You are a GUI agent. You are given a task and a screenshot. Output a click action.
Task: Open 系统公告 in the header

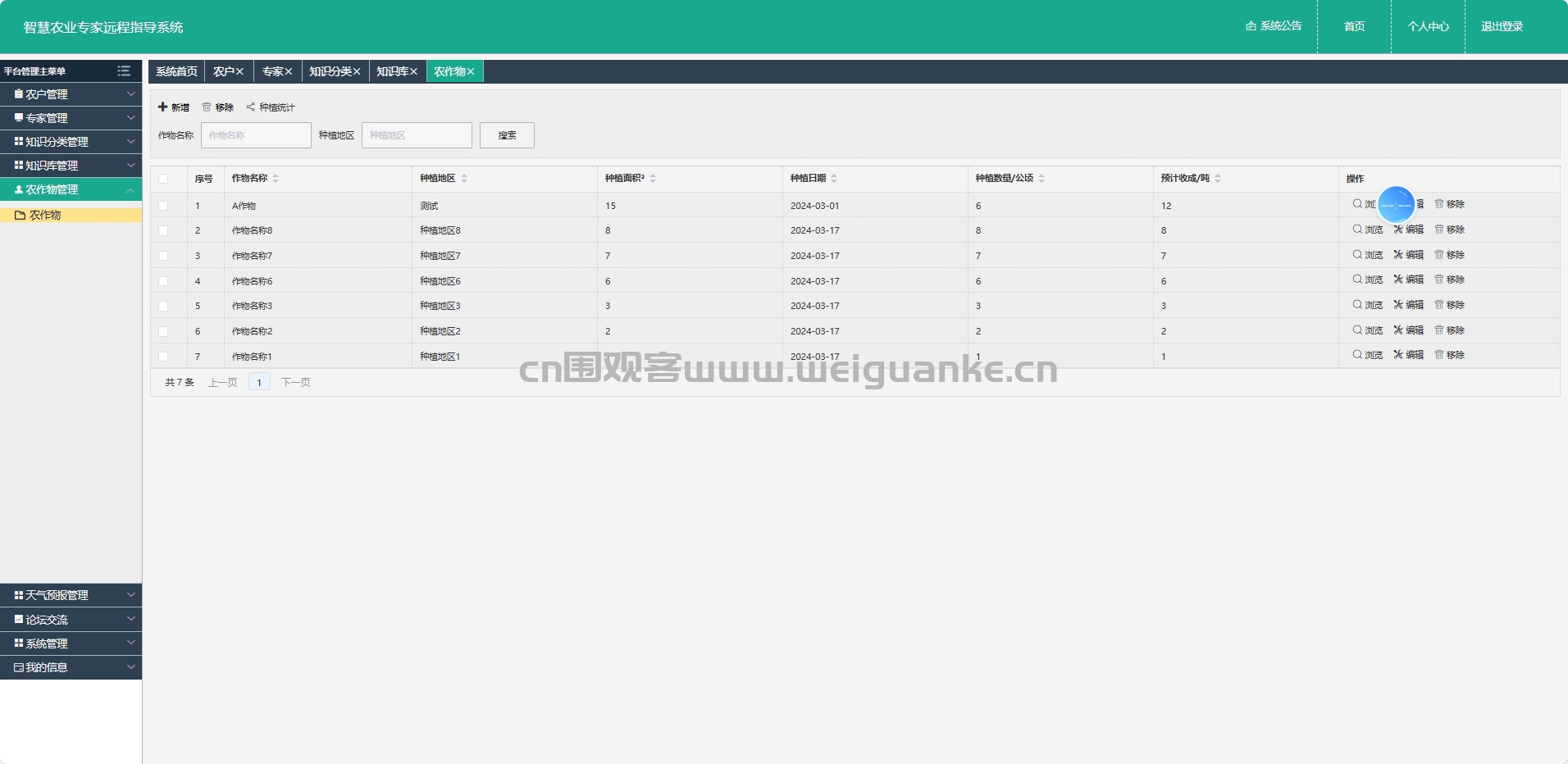(1274, 26)
